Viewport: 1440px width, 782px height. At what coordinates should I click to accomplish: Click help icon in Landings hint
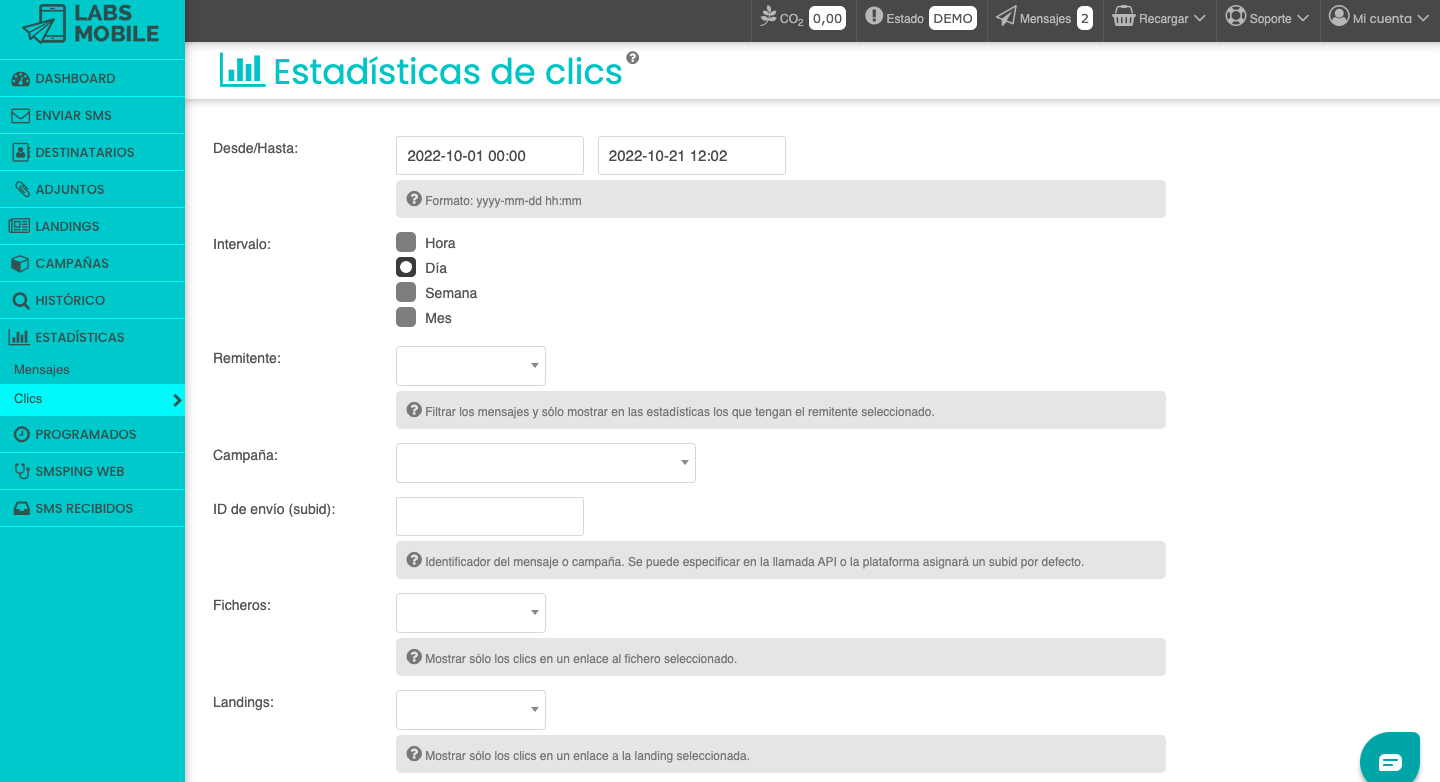coord(414,754)
